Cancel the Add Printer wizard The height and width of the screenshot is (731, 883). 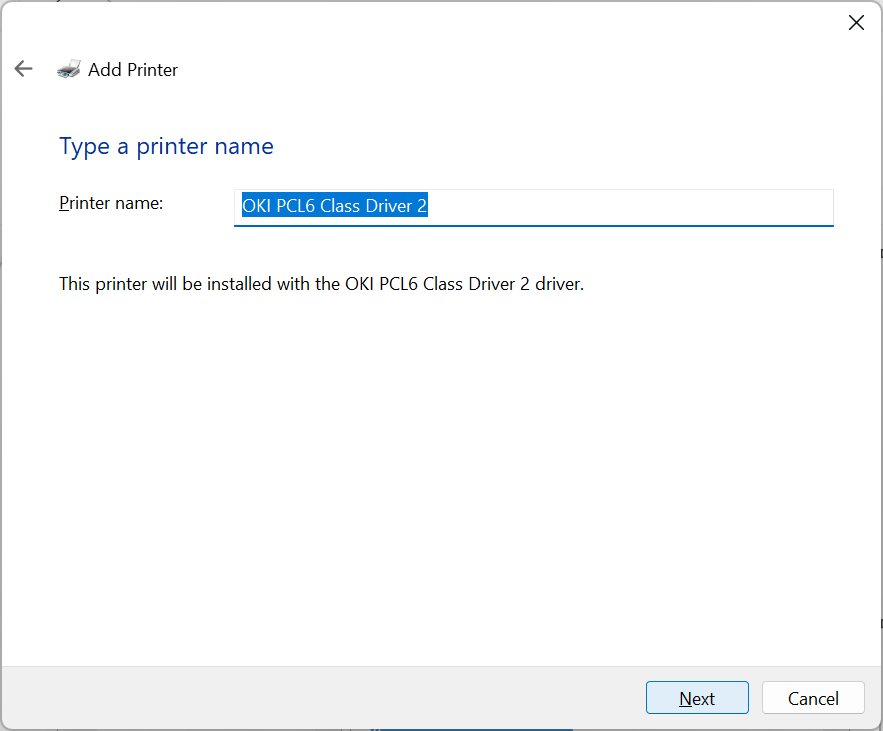pos(813,698)
